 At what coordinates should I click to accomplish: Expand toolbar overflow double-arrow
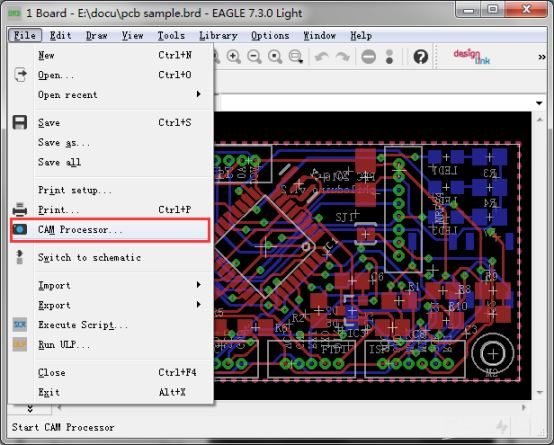pos(542,57)
